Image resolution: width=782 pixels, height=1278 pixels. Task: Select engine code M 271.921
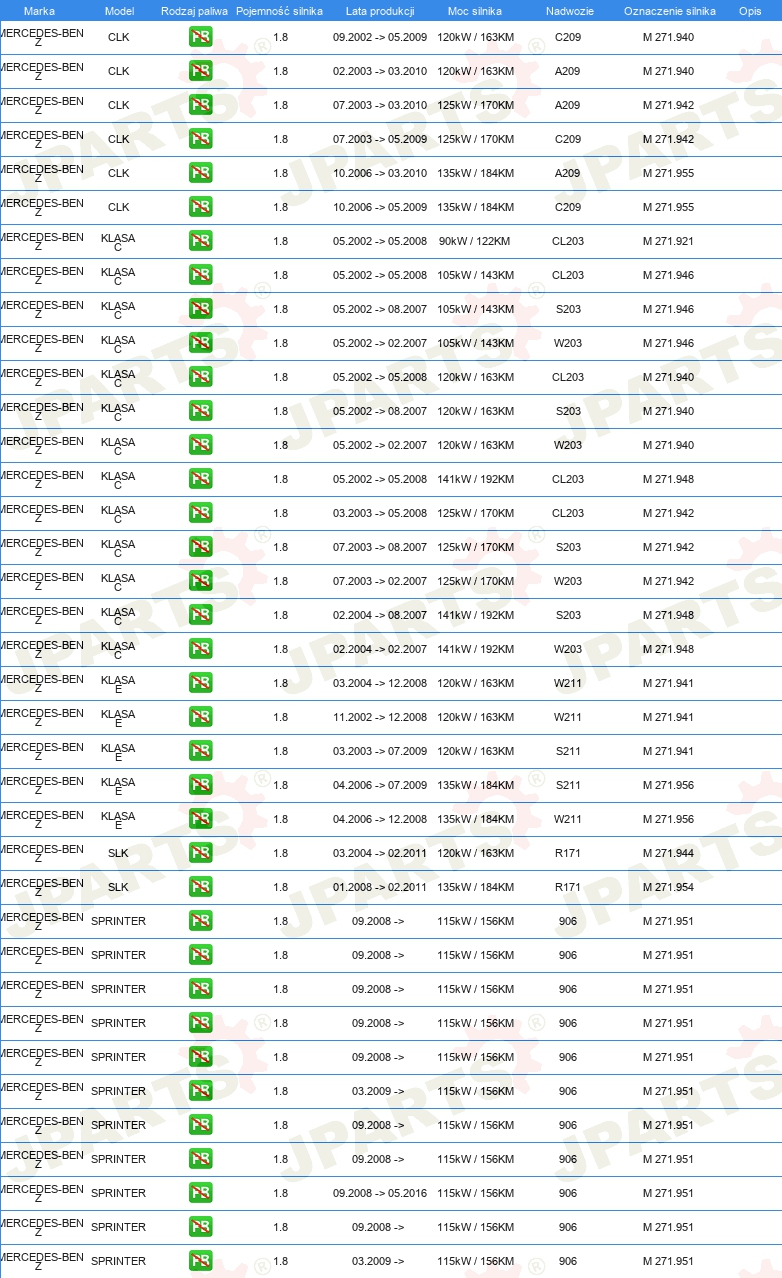(668, 241)
